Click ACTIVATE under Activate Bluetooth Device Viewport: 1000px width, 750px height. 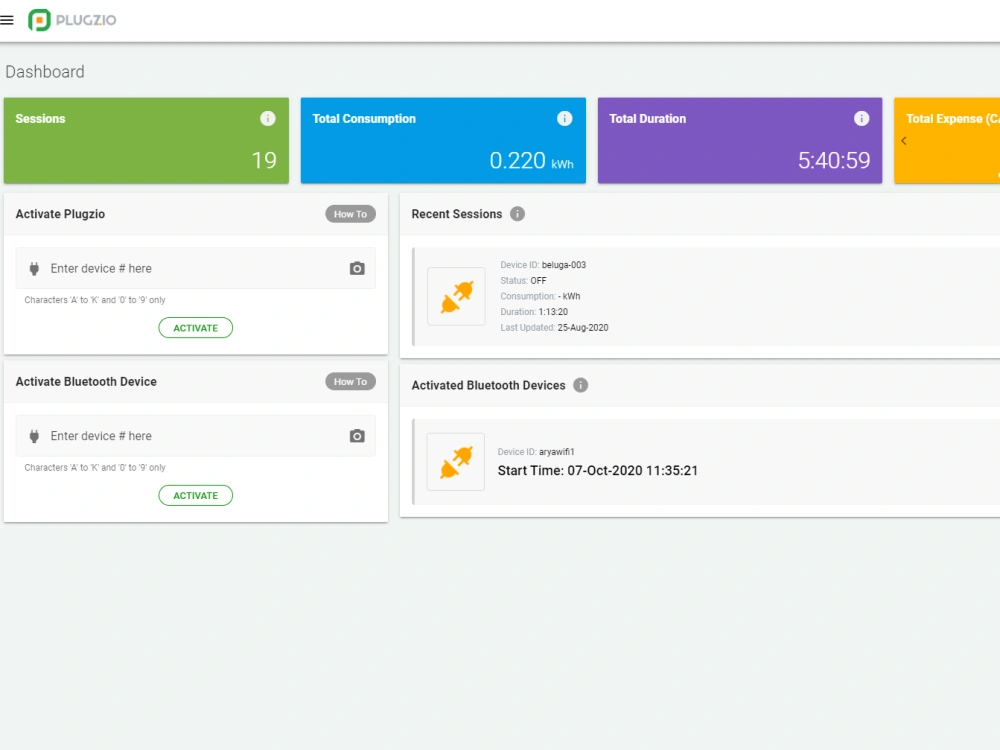(196, 496)
